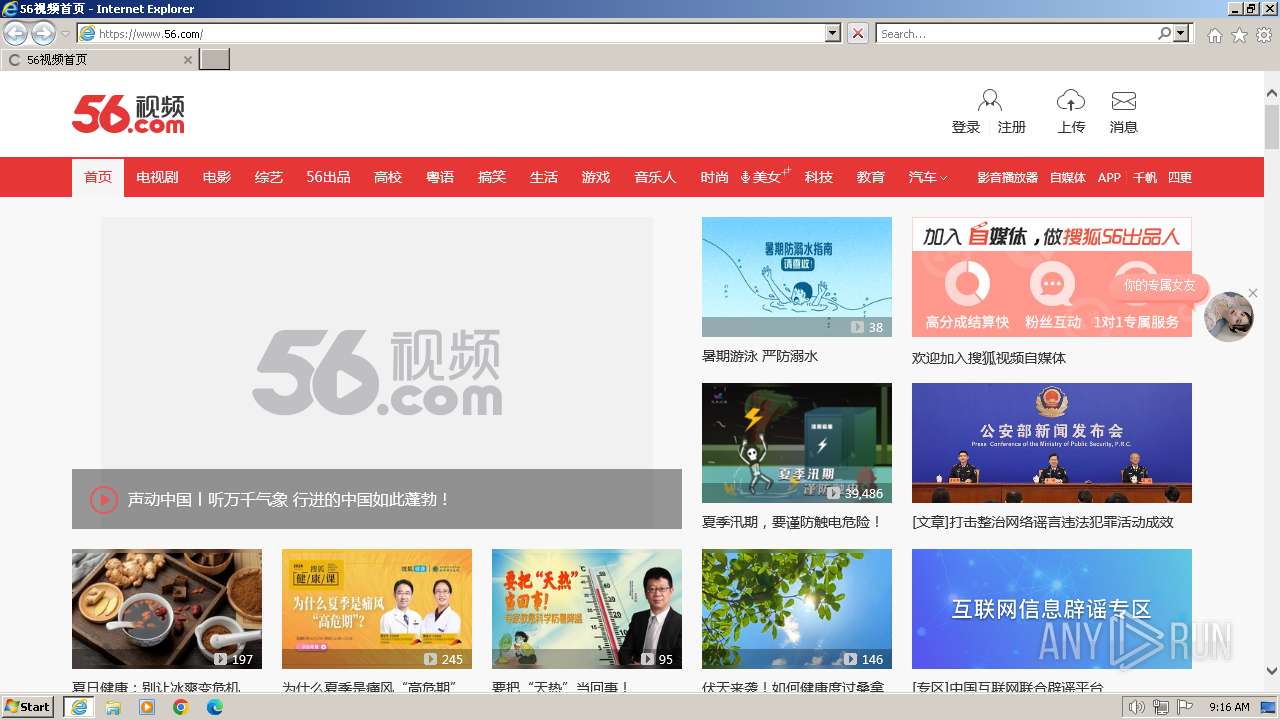Open the 搞笑 navigation item
Image resolution: width=1280 pixels, height=720 pixels.
pos(492,177)
